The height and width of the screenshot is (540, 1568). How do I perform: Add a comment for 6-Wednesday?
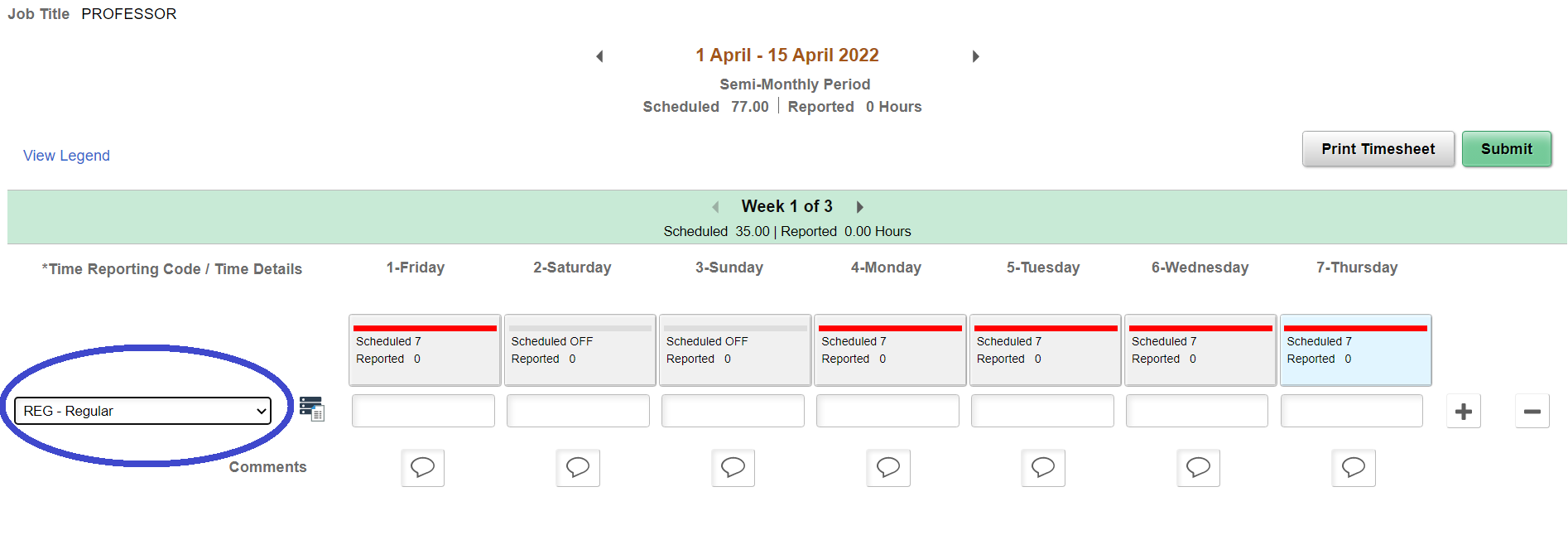1198,468
